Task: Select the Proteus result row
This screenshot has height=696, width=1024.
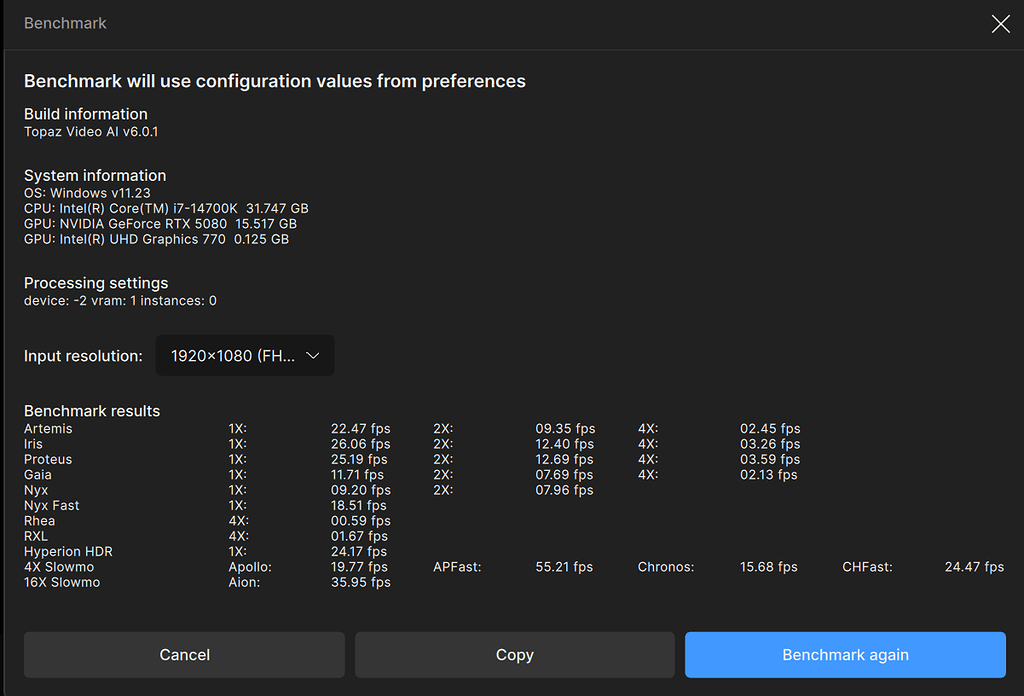Action: pyautogui.click(x=48, y=459)
